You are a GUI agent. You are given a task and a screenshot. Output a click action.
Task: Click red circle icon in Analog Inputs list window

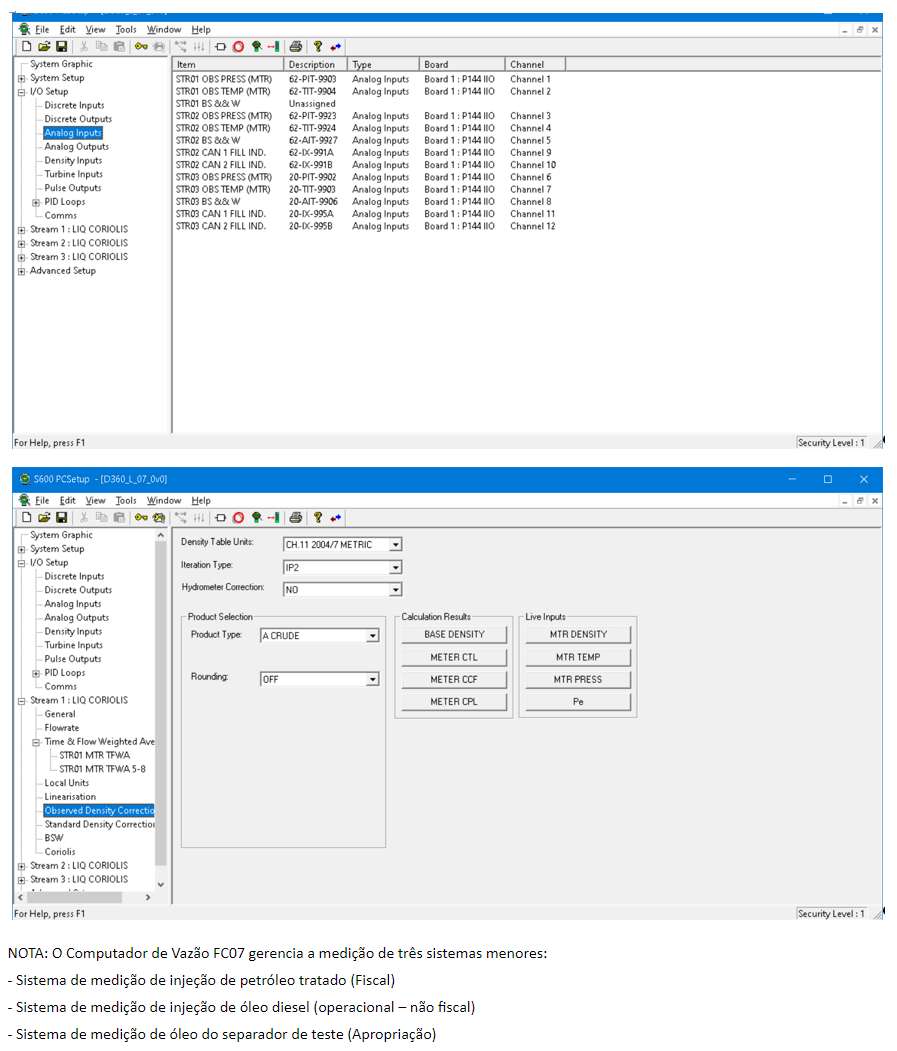pyautogui.click(x=239, y=47)
